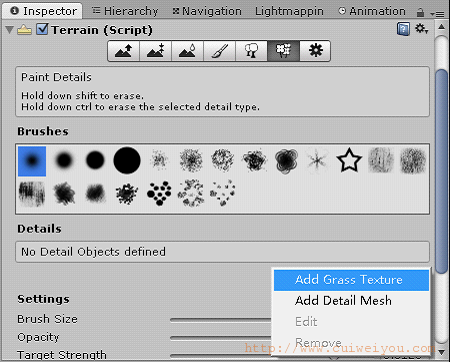Select the Paint Height tool
The width and height of the screenshot is (450, 362).
tap(156, 51)
